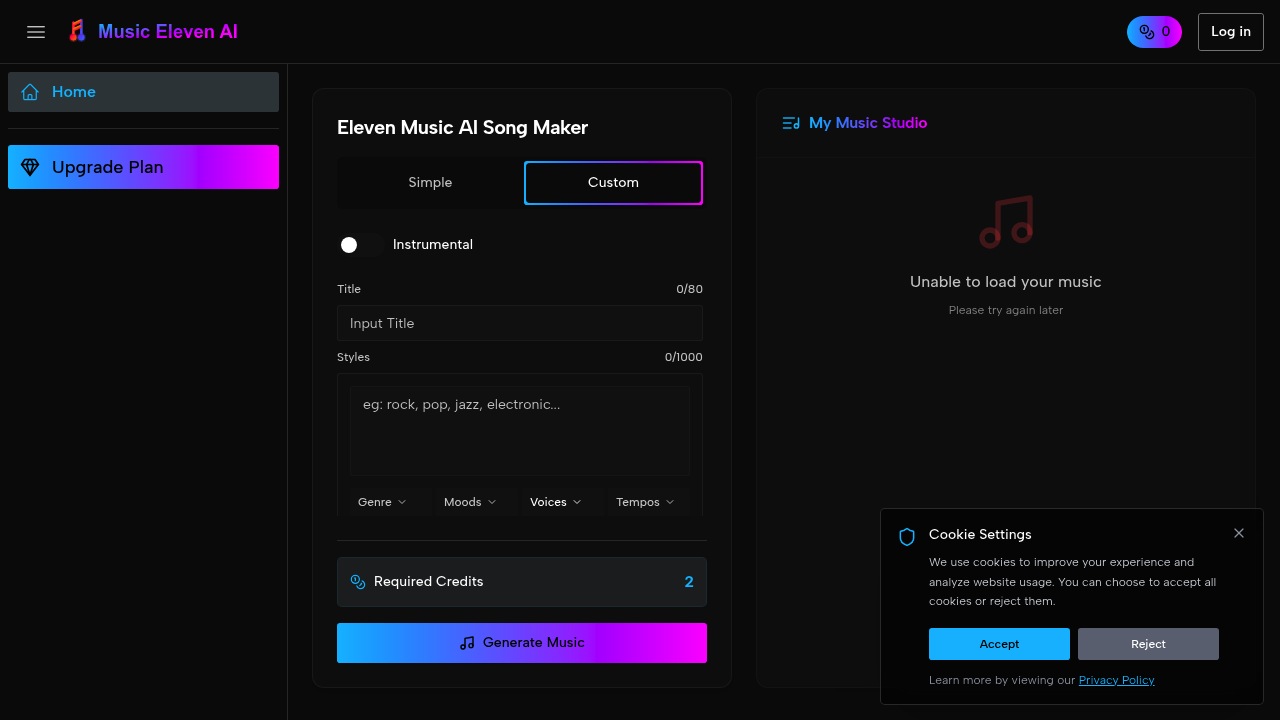The width and height of the screenshot is (1280, 720).
Task: Expand the Moods dropdown
Action: pos(470,501)
